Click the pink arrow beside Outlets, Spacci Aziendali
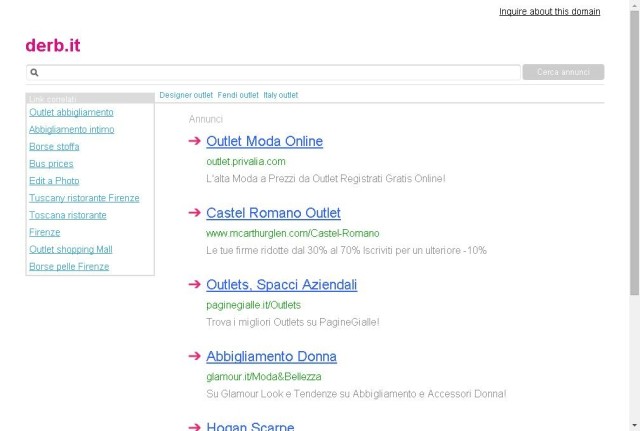Screen dimensions: 640x431 pyautogui.click(x=194, y=284)
